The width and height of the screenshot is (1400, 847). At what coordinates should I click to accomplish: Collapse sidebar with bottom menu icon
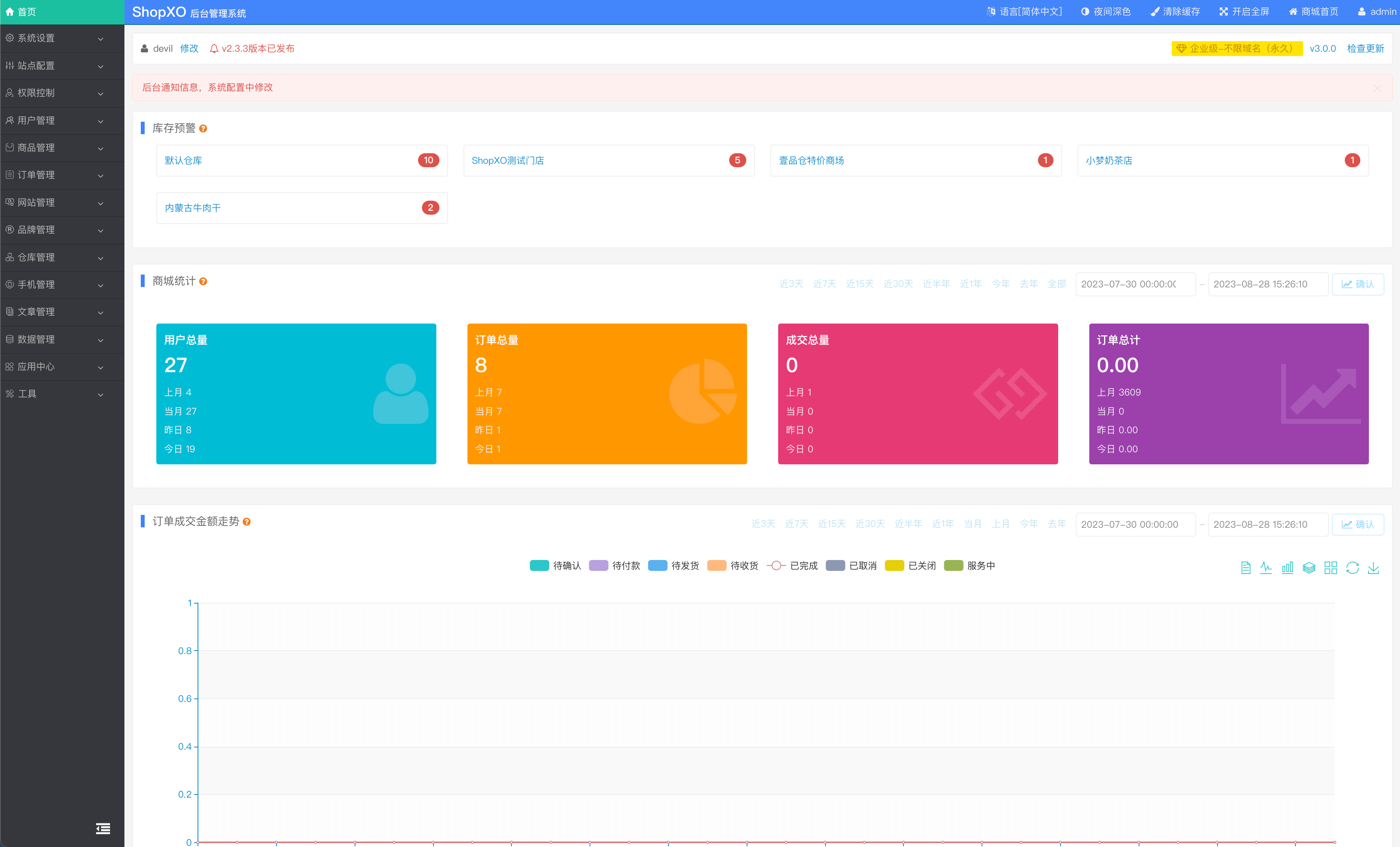(x=103, y=828)
